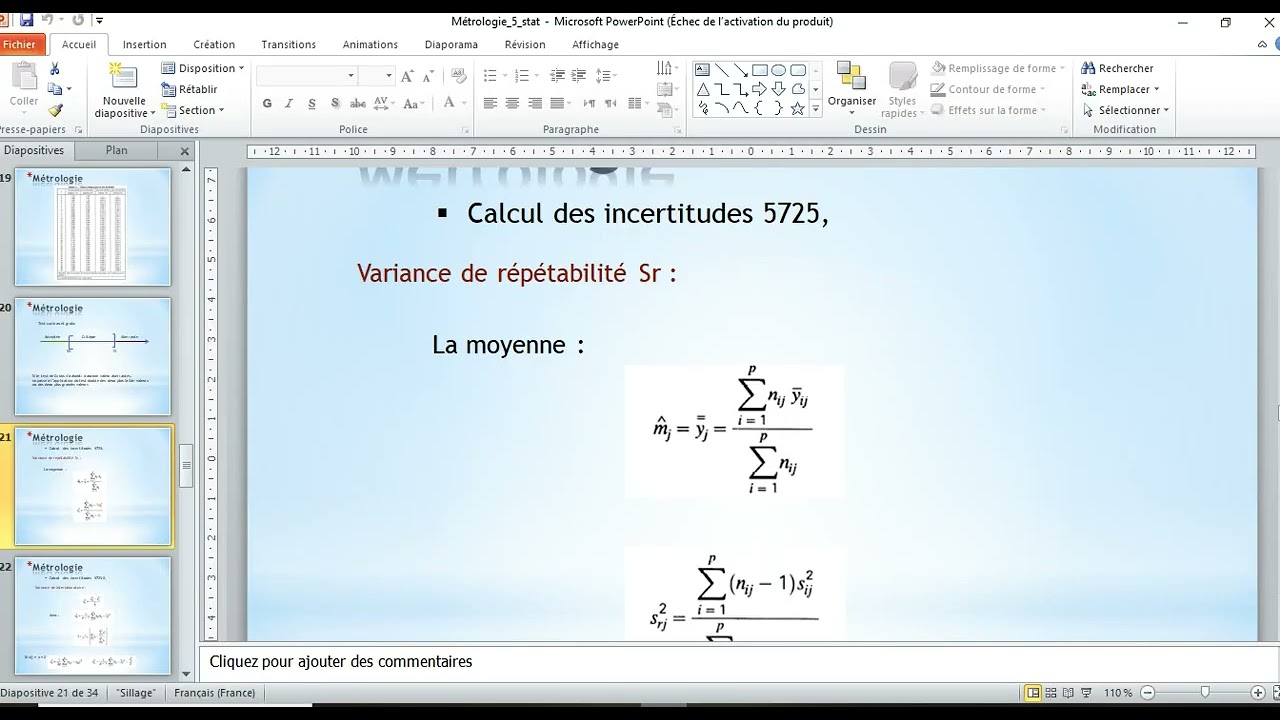
Task: Open the Fichier tab
Action: coord(19,44)
